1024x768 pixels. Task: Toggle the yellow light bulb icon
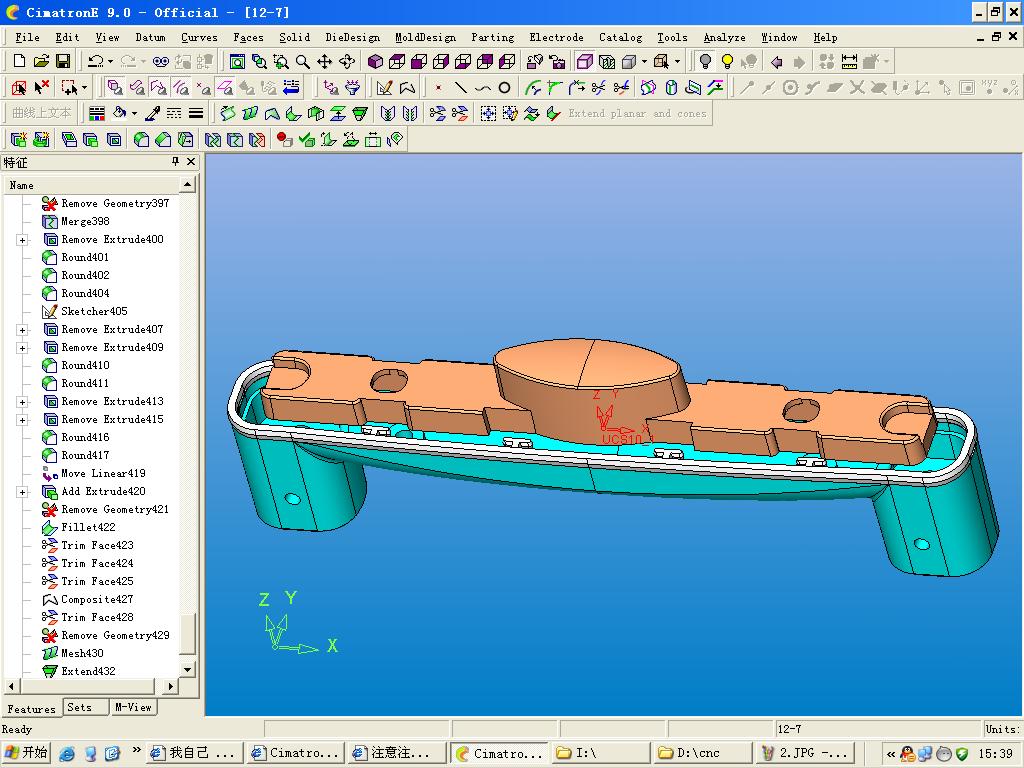click(727, 62)
